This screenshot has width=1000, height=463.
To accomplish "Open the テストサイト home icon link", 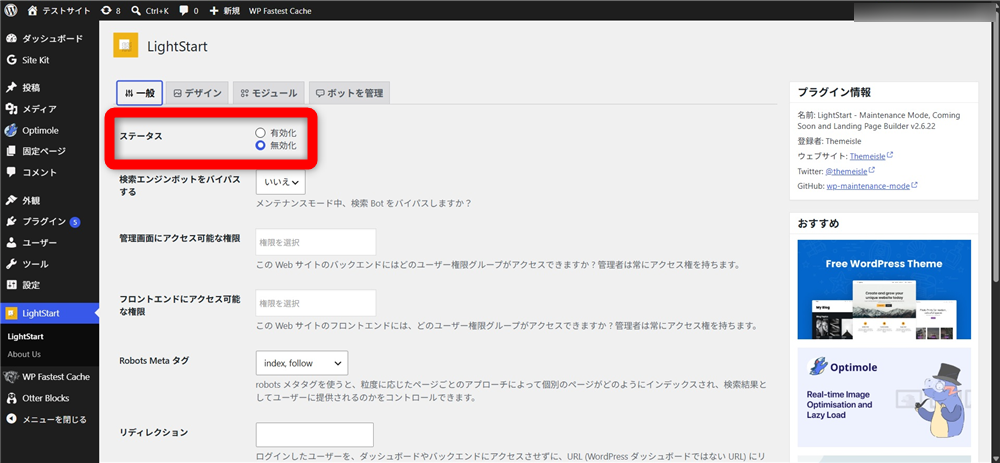I will pos(33,10).
